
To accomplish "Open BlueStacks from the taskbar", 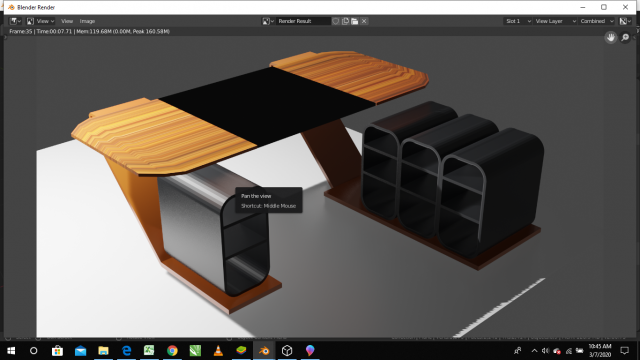I will 241,351.
